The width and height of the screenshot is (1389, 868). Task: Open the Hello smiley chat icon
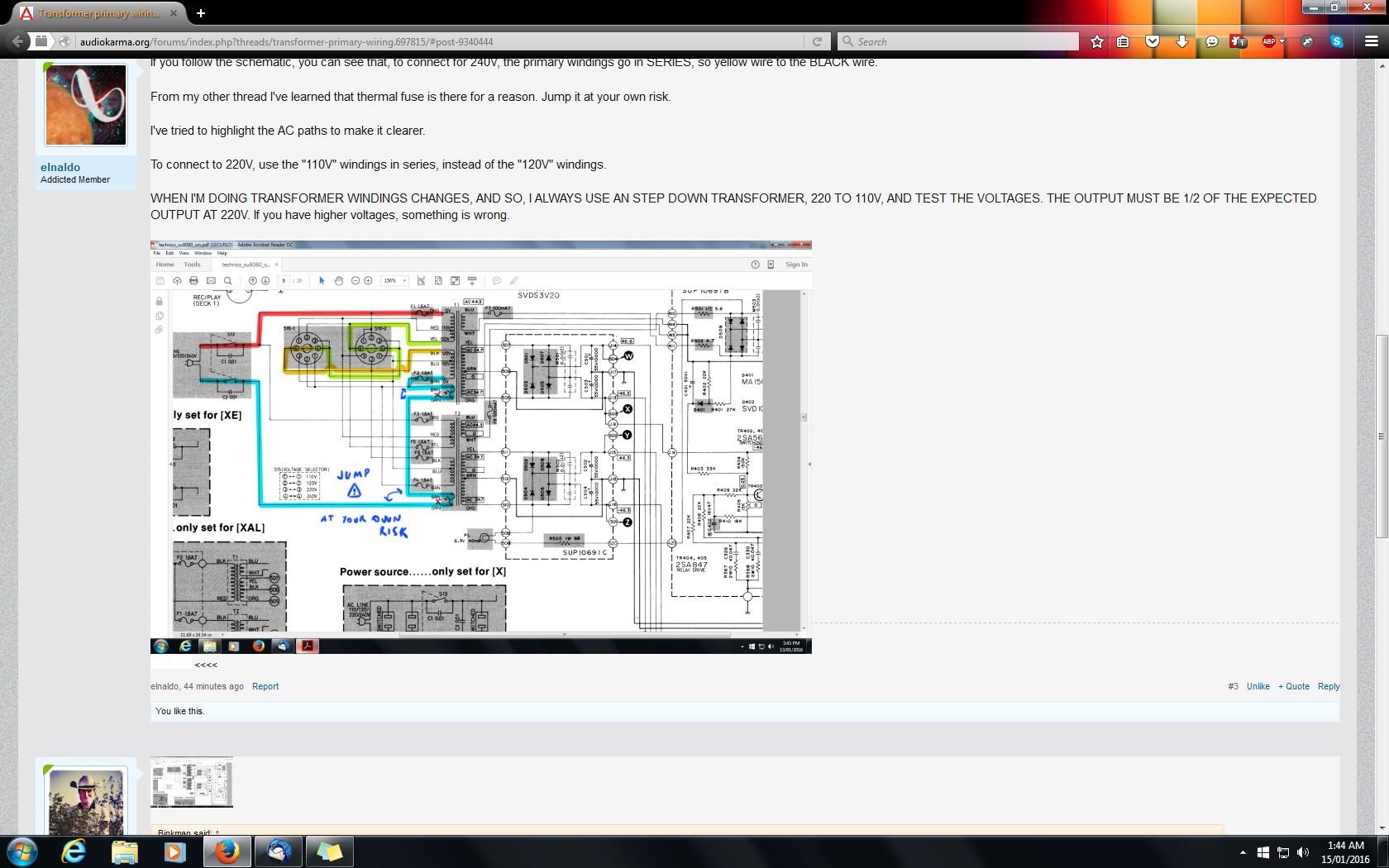(x=1212, y=41)
